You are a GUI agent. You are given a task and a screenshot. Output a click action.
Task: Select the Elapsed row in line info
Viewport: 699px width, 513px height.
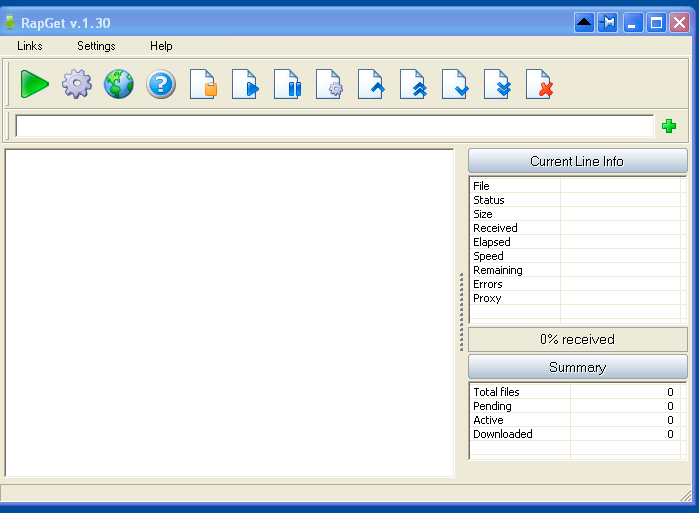pyautogui.click(x=576, y=242)
